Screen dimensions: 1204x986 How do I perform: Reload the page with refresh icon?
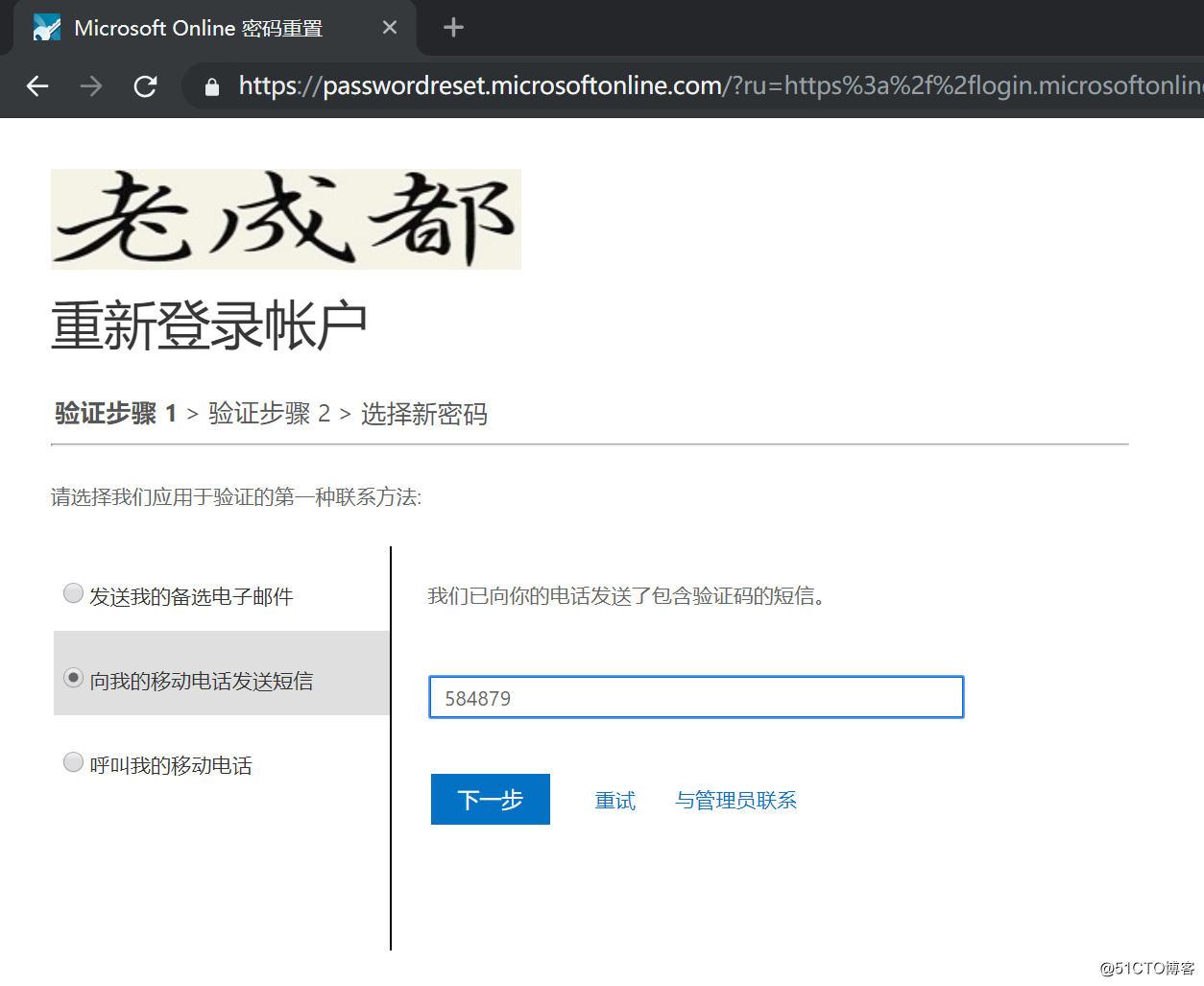(x=145, y=86)
